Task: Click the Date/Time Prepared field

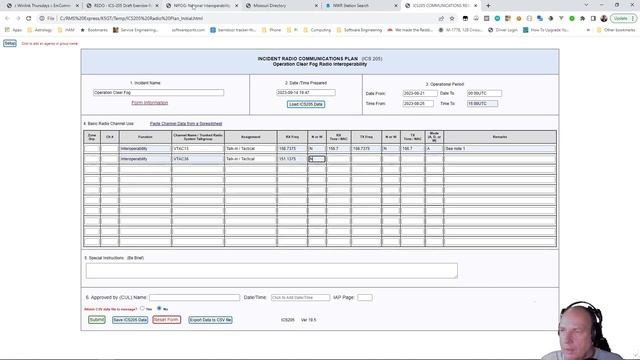Action: pyautogui.click(x=306, y=93)
